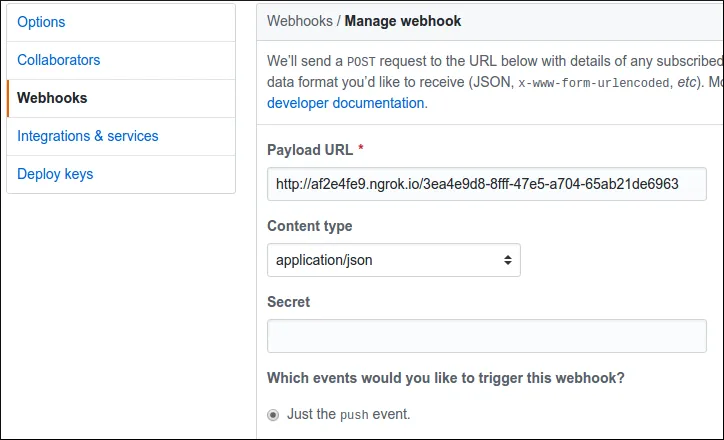Open the Options settings page

click(41, 22)
